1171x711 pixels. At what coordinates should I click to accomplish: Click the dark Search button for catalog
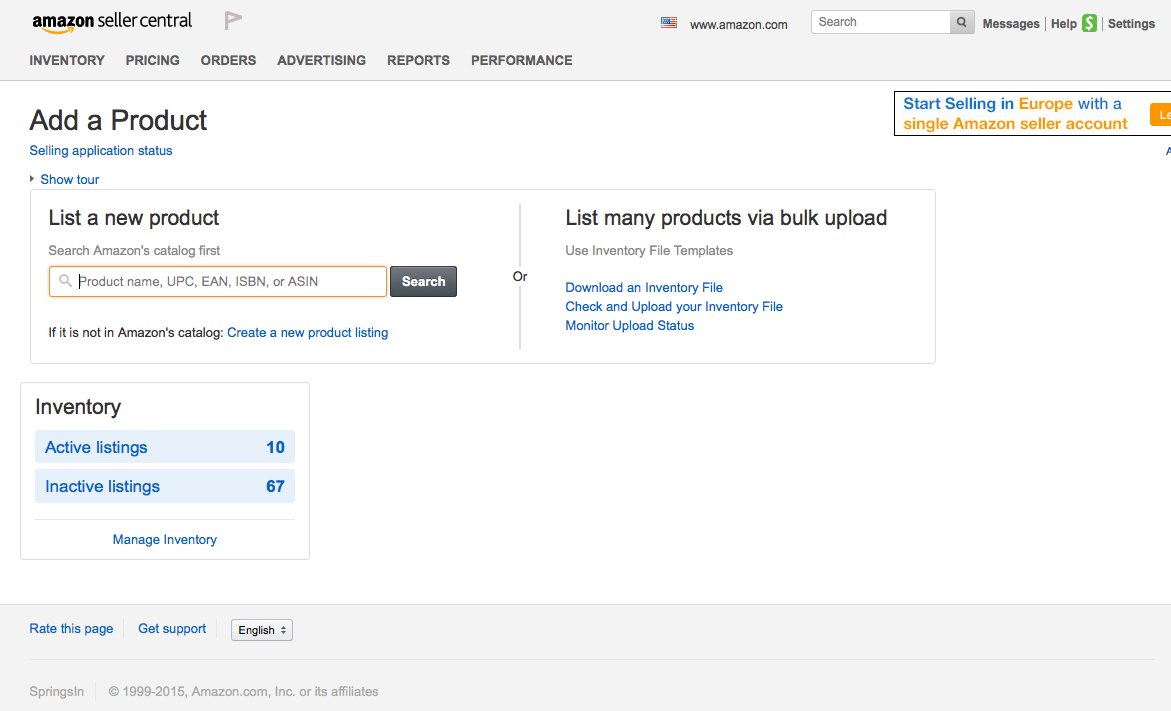tap(423, 282)
